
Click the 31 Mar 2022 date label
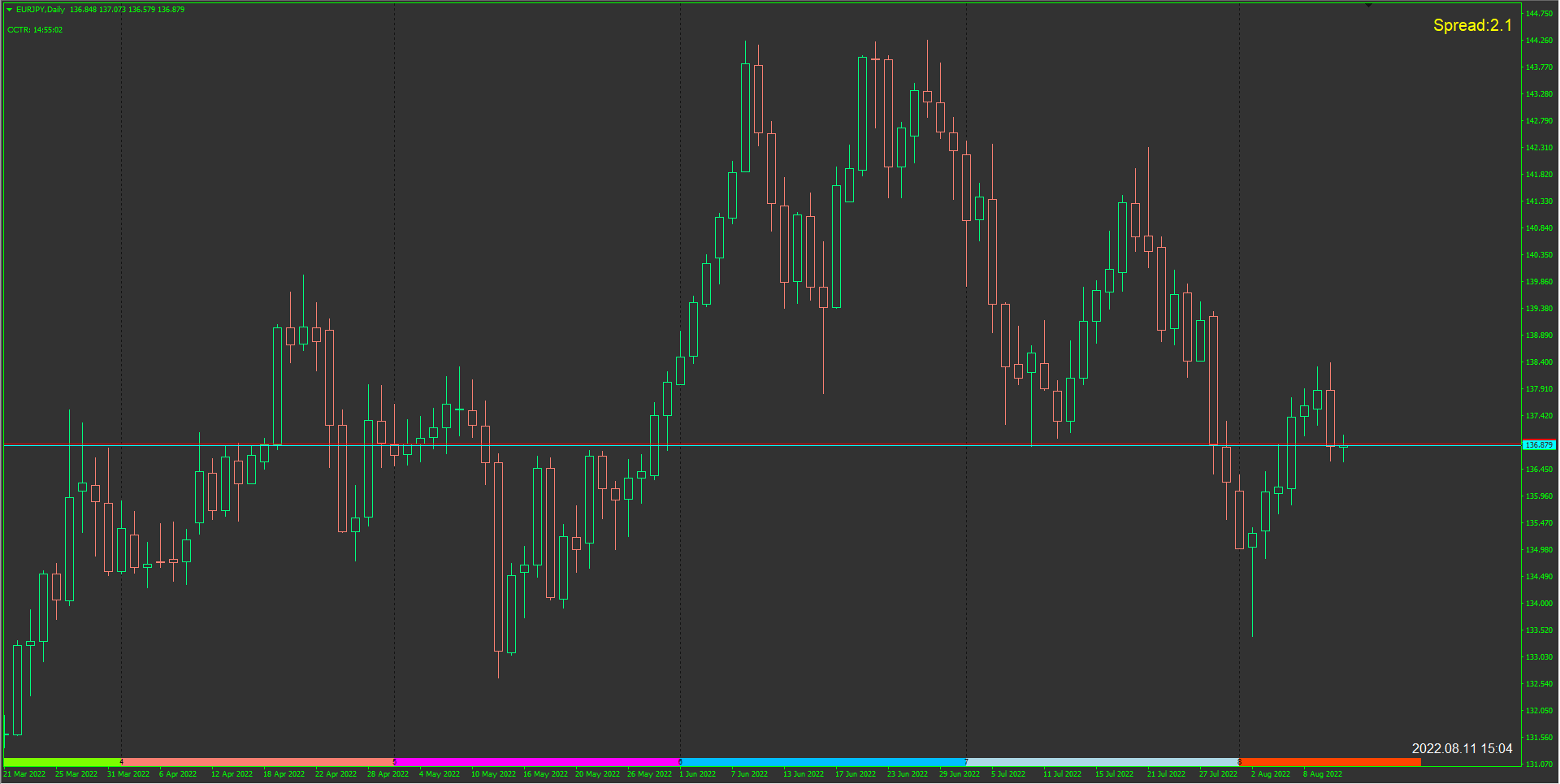pyautogui.click(x=128, y=774)
